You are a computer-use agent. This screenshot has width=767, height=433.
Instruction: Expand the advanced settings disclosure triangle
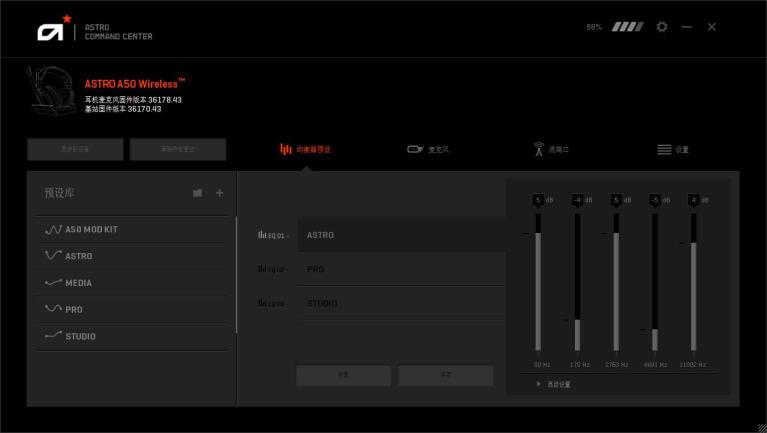539,384
